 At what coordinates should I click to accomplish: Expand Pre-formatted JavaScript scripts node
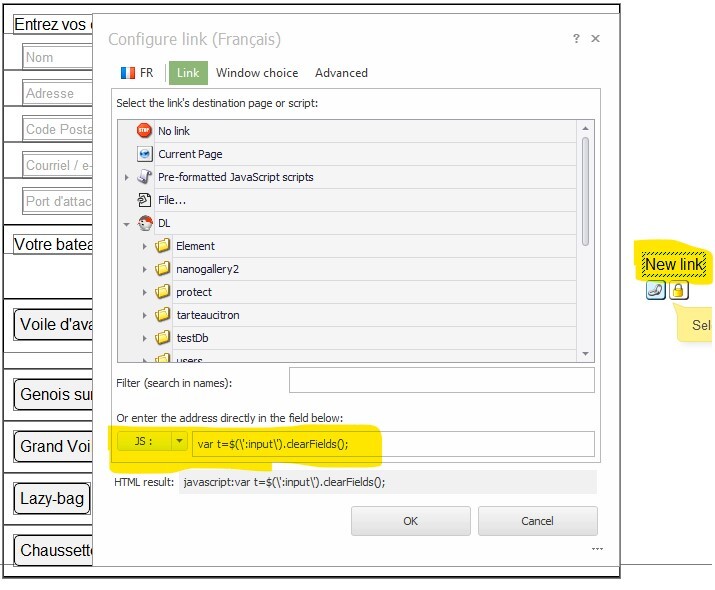(127, 177)
